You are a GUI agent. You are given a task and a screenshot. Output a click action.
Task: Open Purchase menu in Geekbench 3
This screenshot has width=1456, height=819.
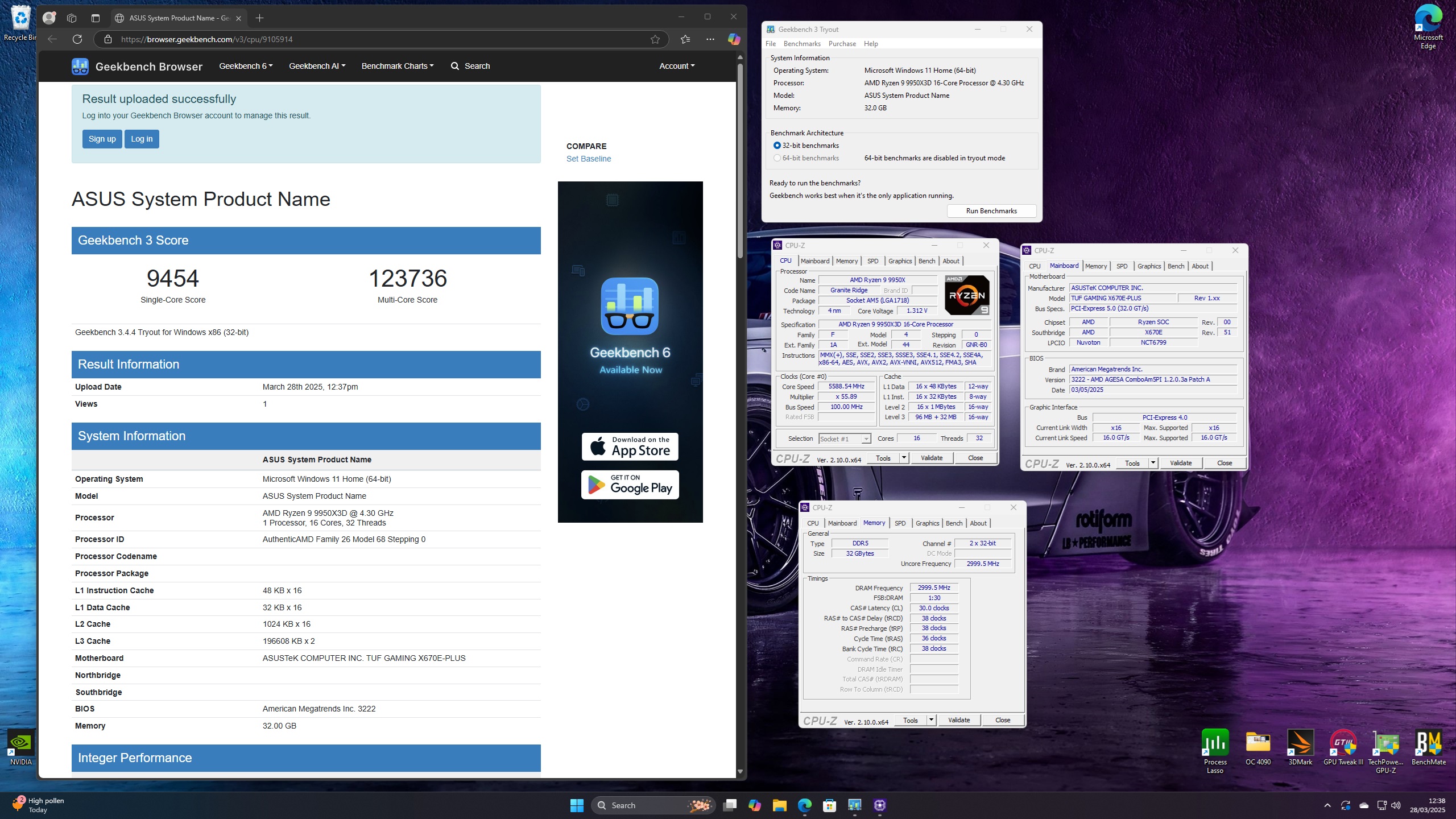(842, 44)
